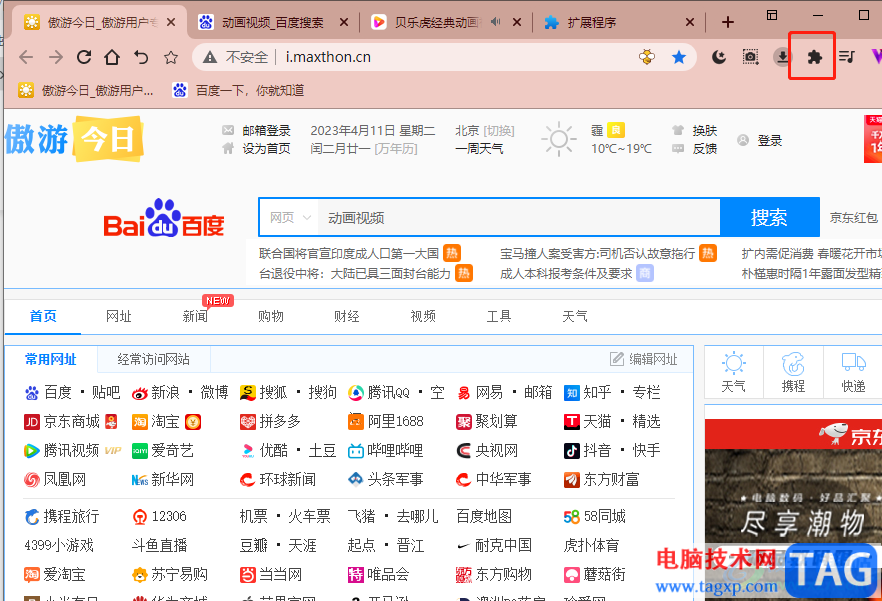
Task: Click the bee icon in address bar
Action: pos(647,57)
